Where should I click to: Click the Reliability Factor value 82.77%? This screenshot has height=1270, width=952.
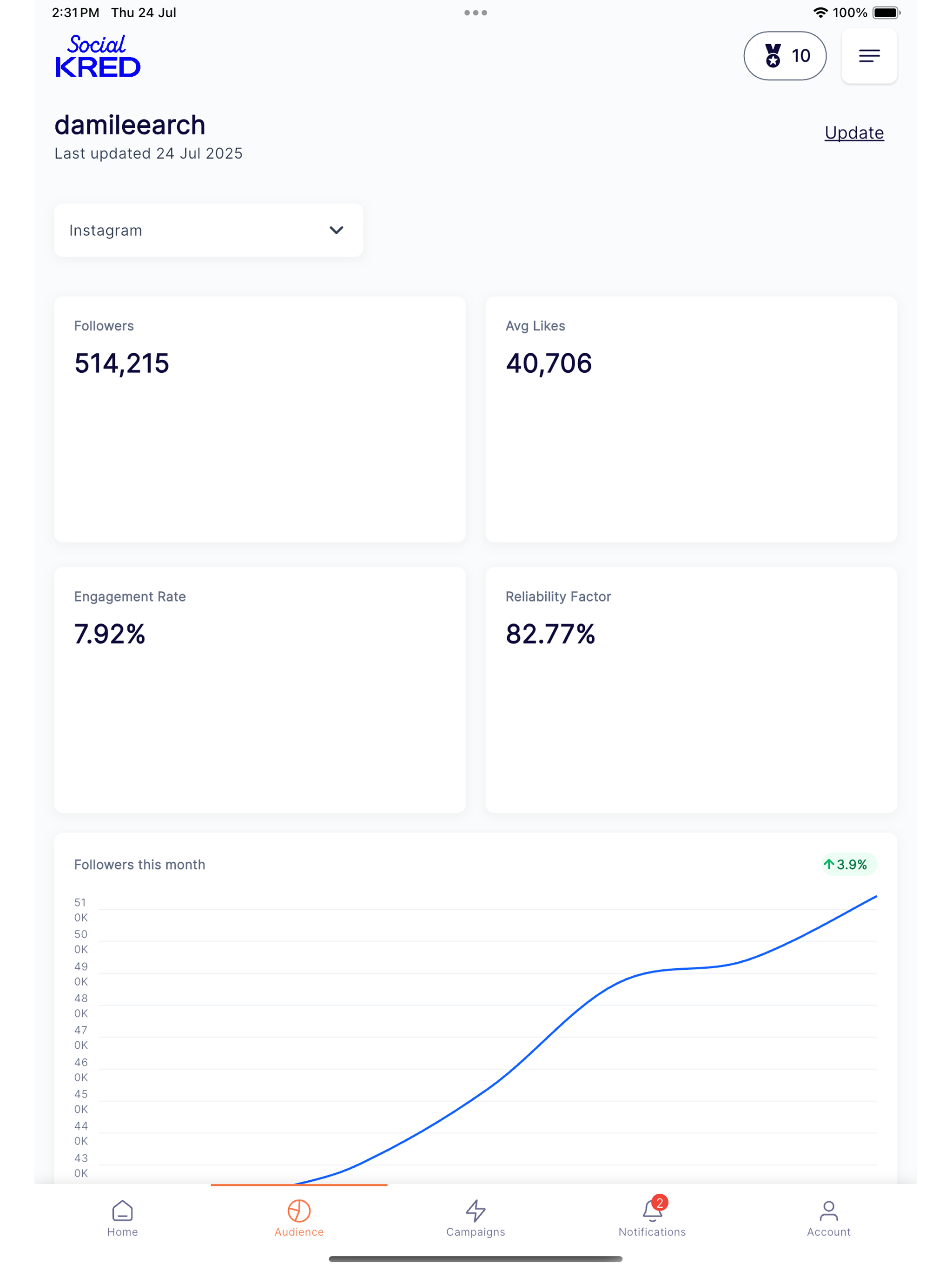click(551, 634)
